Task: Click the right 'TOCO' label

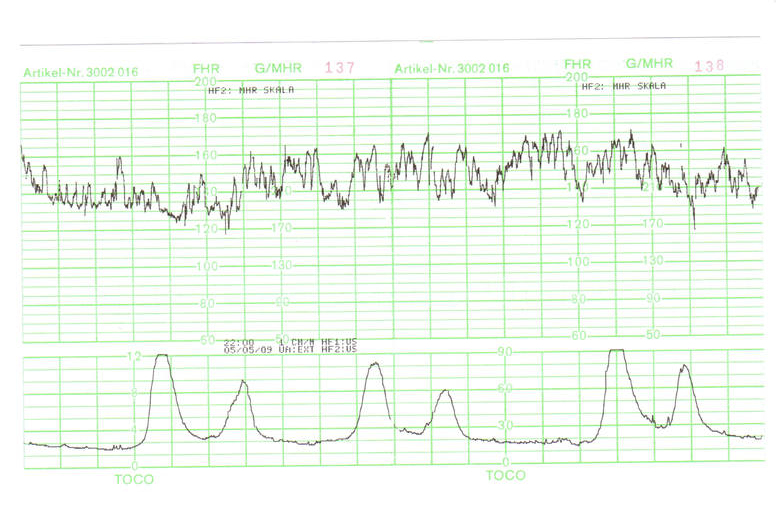Action: coord(505,476)
